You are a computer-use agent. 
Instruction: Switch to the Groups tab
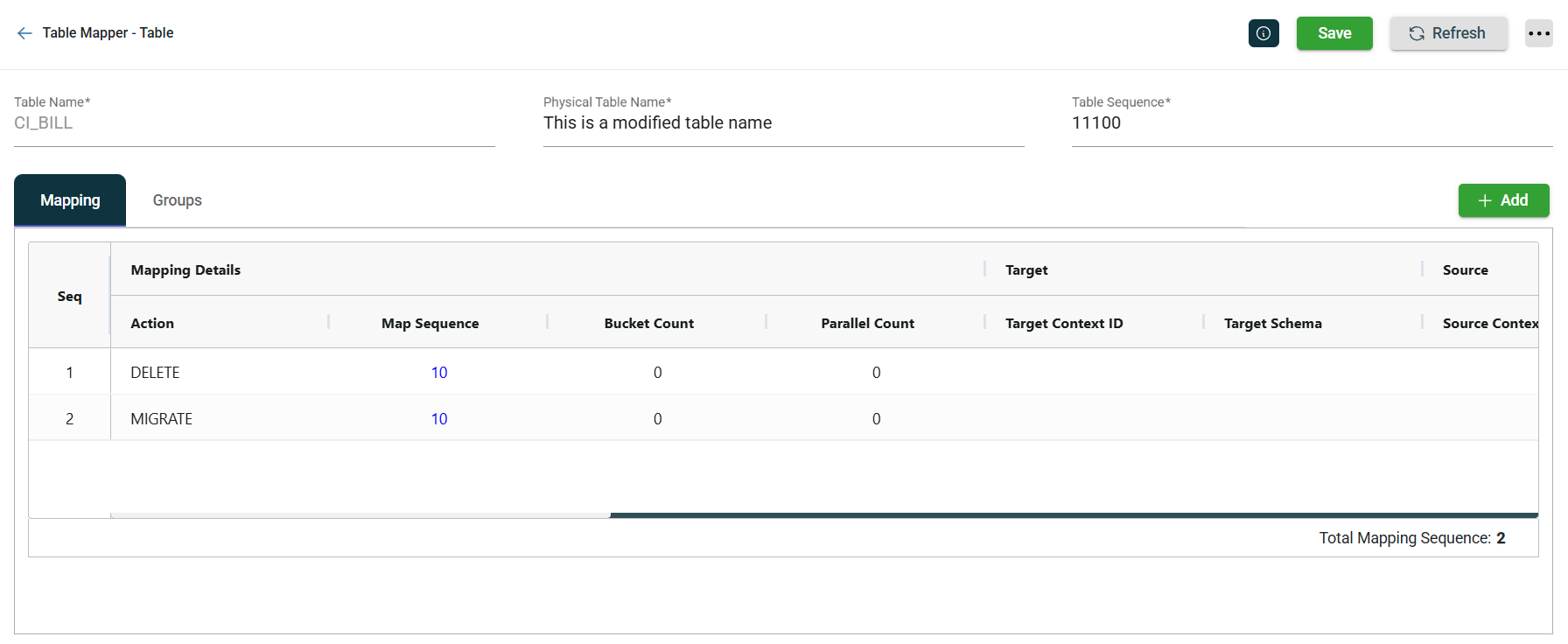pos(177,200)
